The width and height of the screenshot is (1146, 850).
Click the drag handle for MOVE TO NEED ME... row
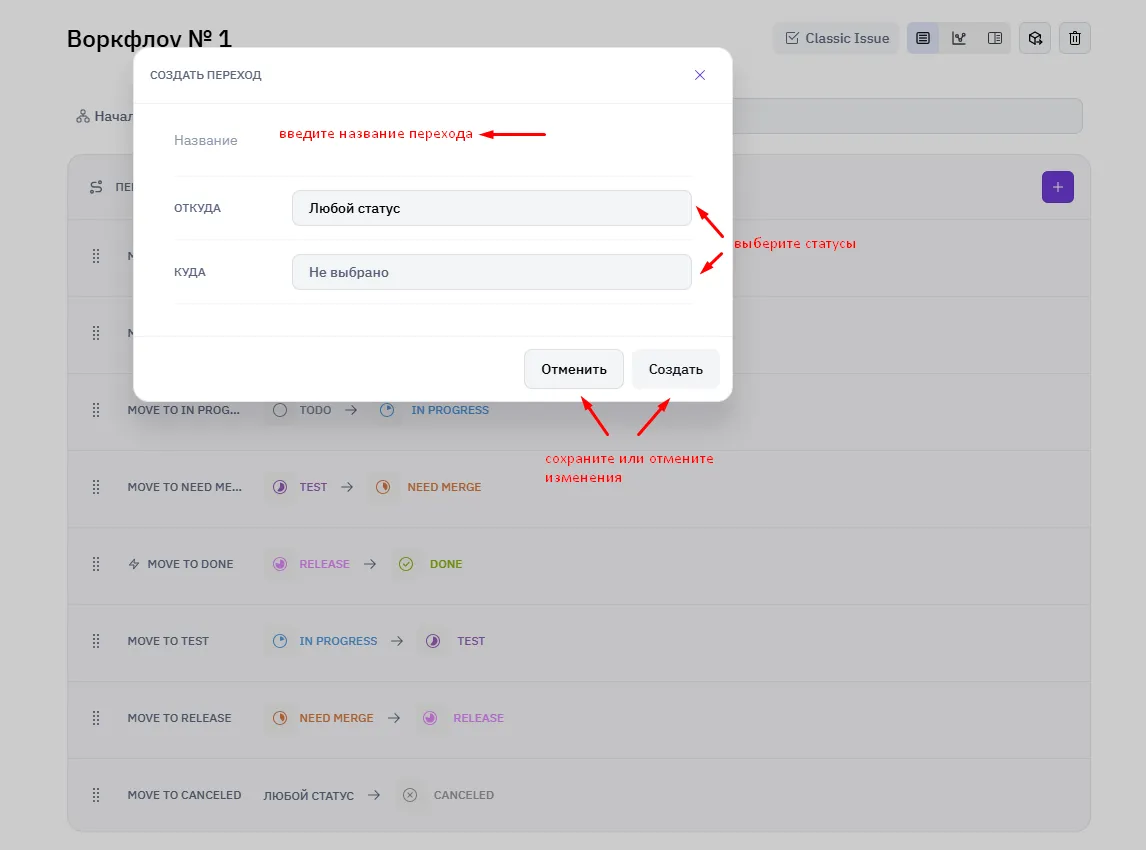(x=96, y=487)
